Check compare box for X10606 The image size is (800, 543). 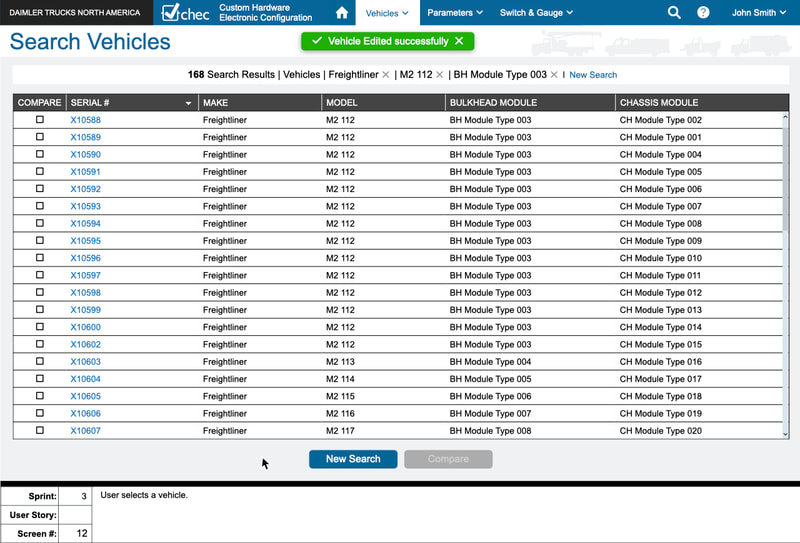40,413
